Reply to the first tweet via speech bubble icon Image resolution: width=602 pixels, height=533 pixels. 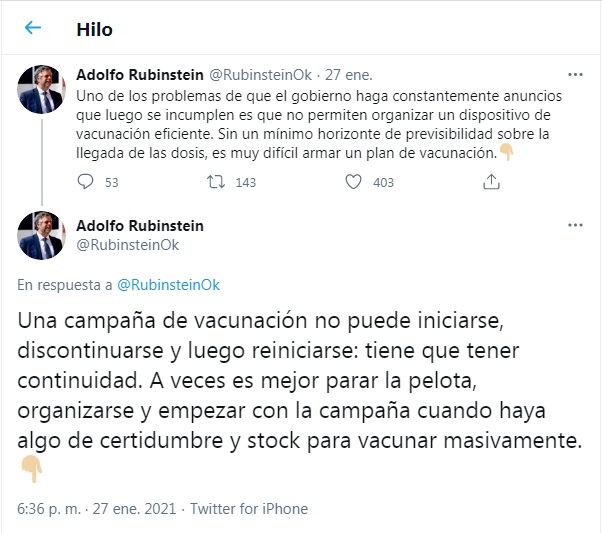coord(86,182)
